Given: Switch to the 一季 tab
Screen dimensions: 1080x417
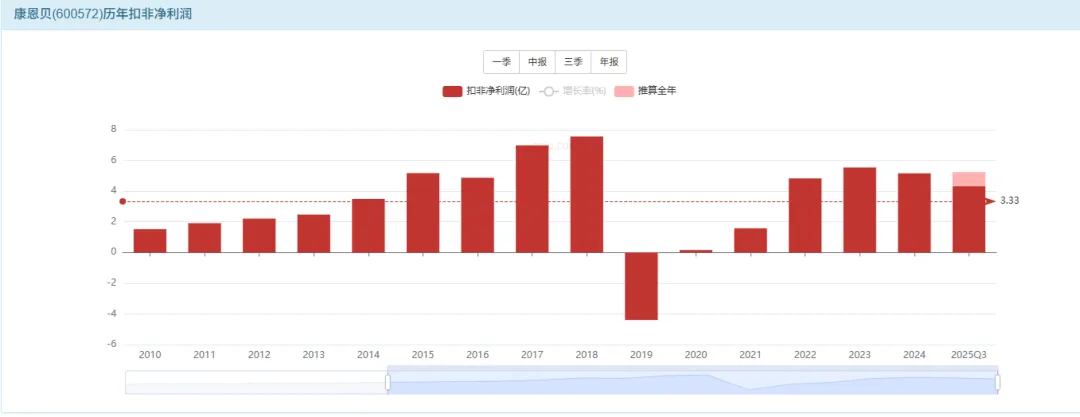Looking at the screenshot, I should click(501, 62).
